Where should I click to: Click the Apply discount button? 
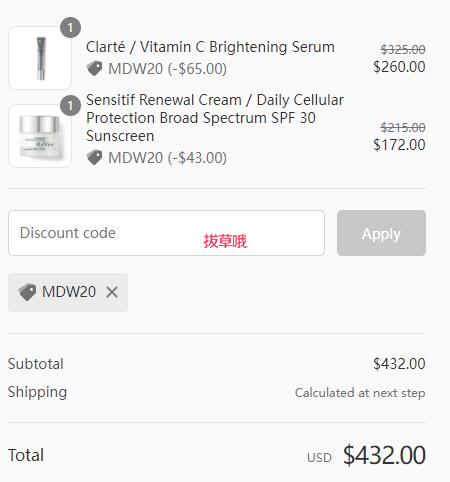381,233
